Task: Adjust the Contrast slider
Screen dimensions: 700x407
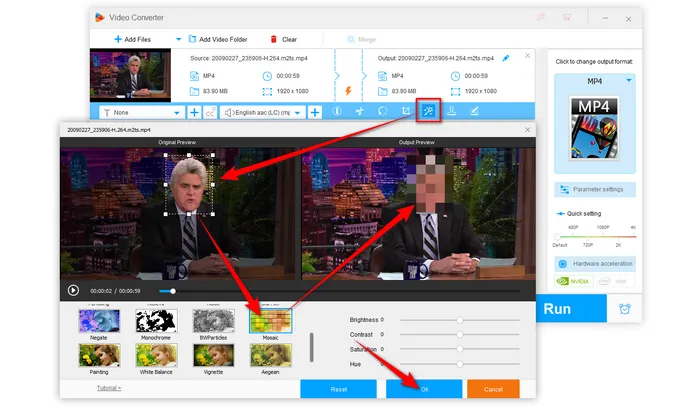Action: tap(459, 334)
